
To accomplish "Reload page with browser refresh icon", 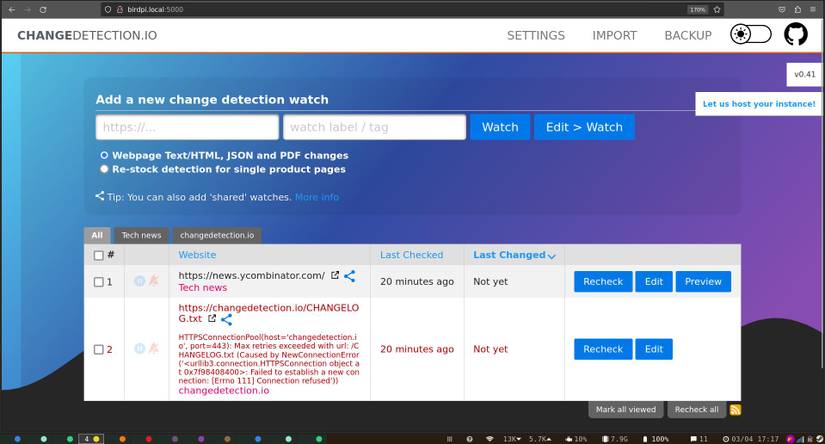I will click(x=43, y=9).
